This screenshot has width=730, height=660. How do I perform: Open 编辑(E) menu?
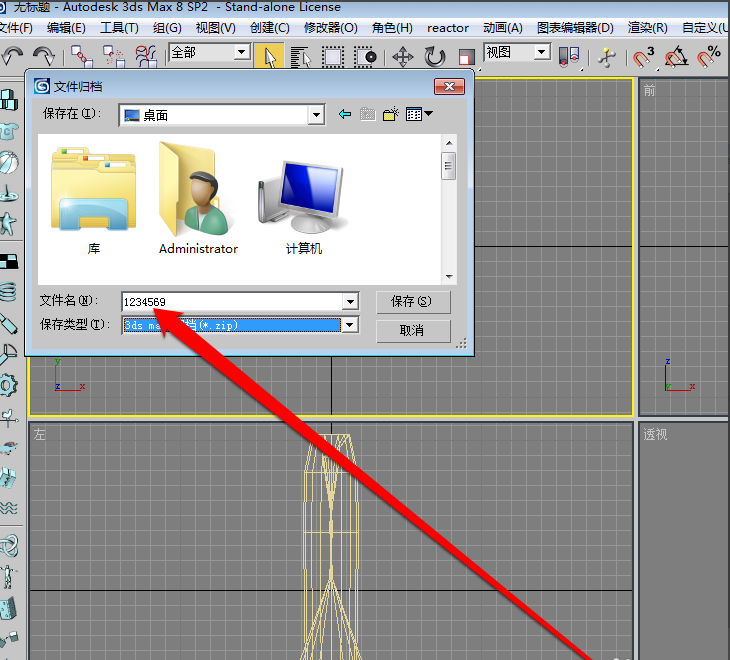66,28
